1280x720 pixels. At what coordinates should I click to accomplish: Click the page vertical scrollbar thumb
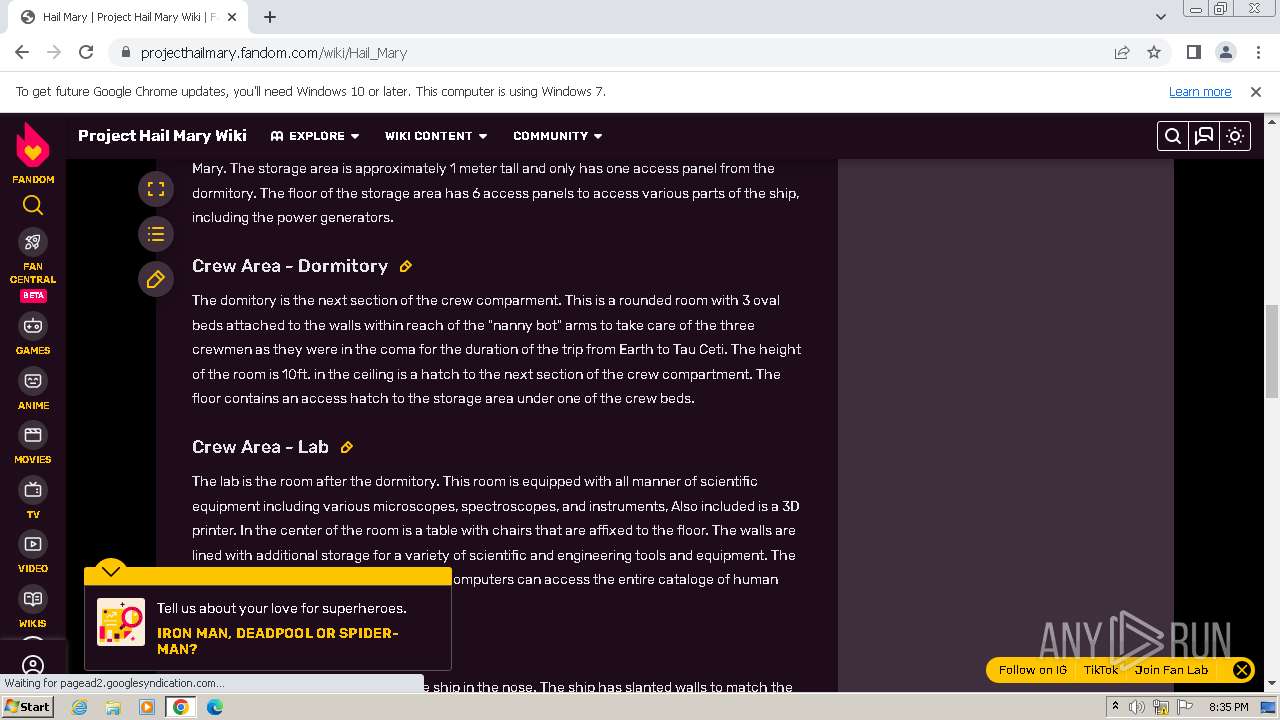pos(1272,350)
